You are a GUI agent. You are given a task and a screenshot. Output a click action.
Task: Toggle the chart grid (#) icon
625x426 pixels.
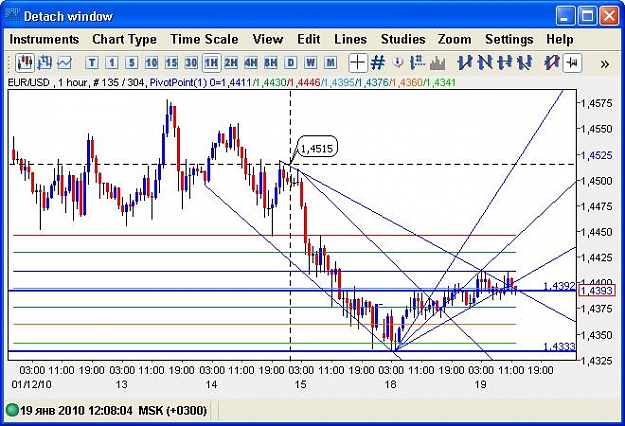378,63
